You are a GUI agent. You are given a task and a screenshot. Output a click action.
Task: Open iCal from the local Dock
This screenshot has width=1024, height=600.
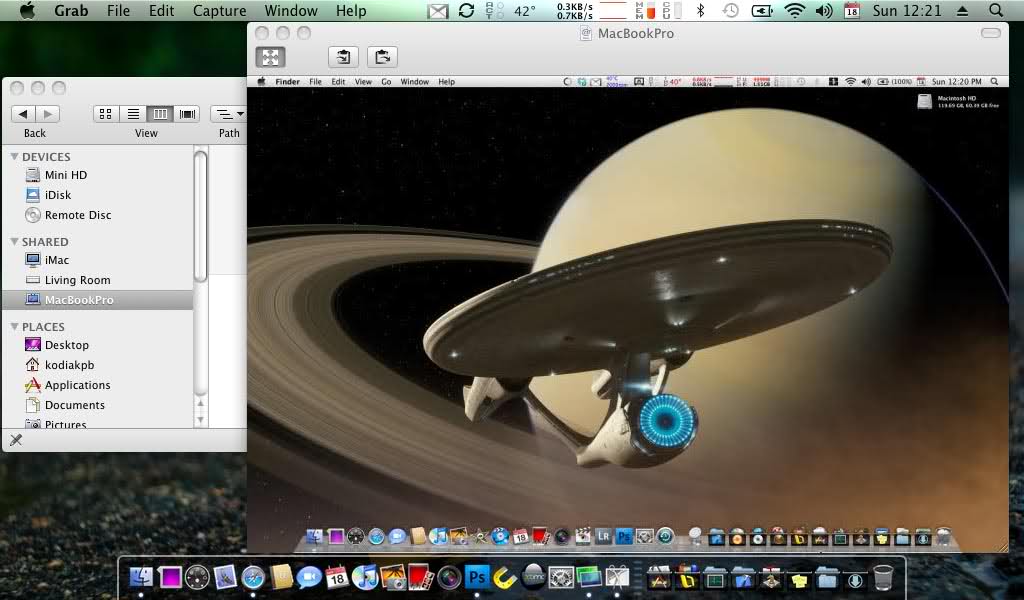[337, 577]
